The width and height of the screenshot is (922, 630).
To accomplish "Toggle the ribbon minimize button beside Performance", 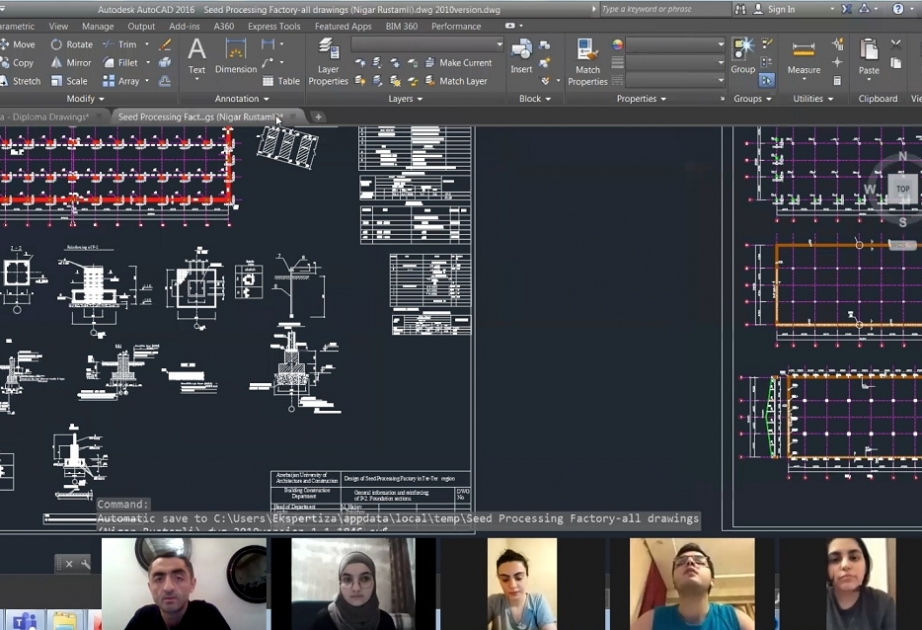I will 510,26.
